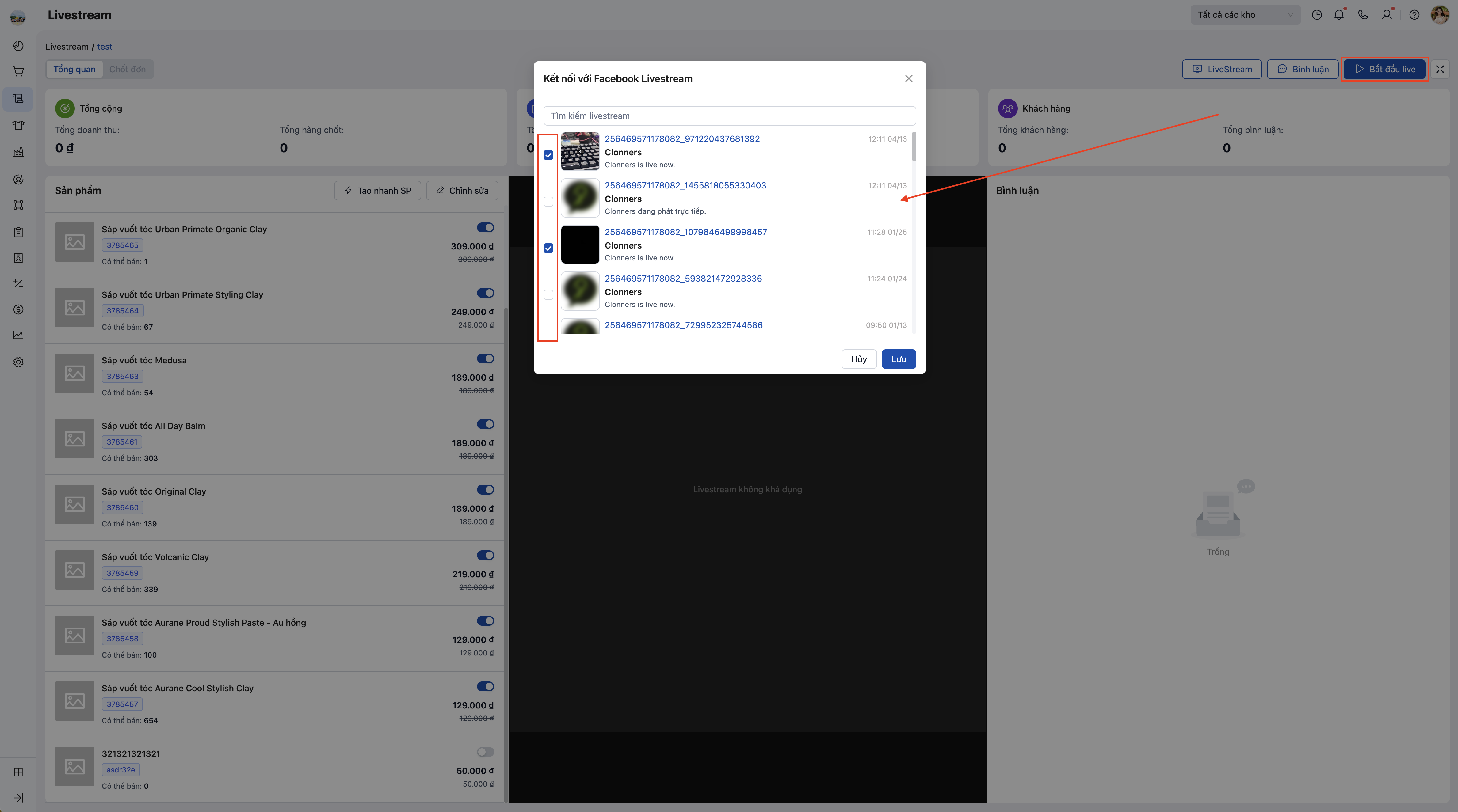Viewport: 1458px width, 812px height.
Task: Toggle off Original Clay product
Action: [x=485, y=490]
